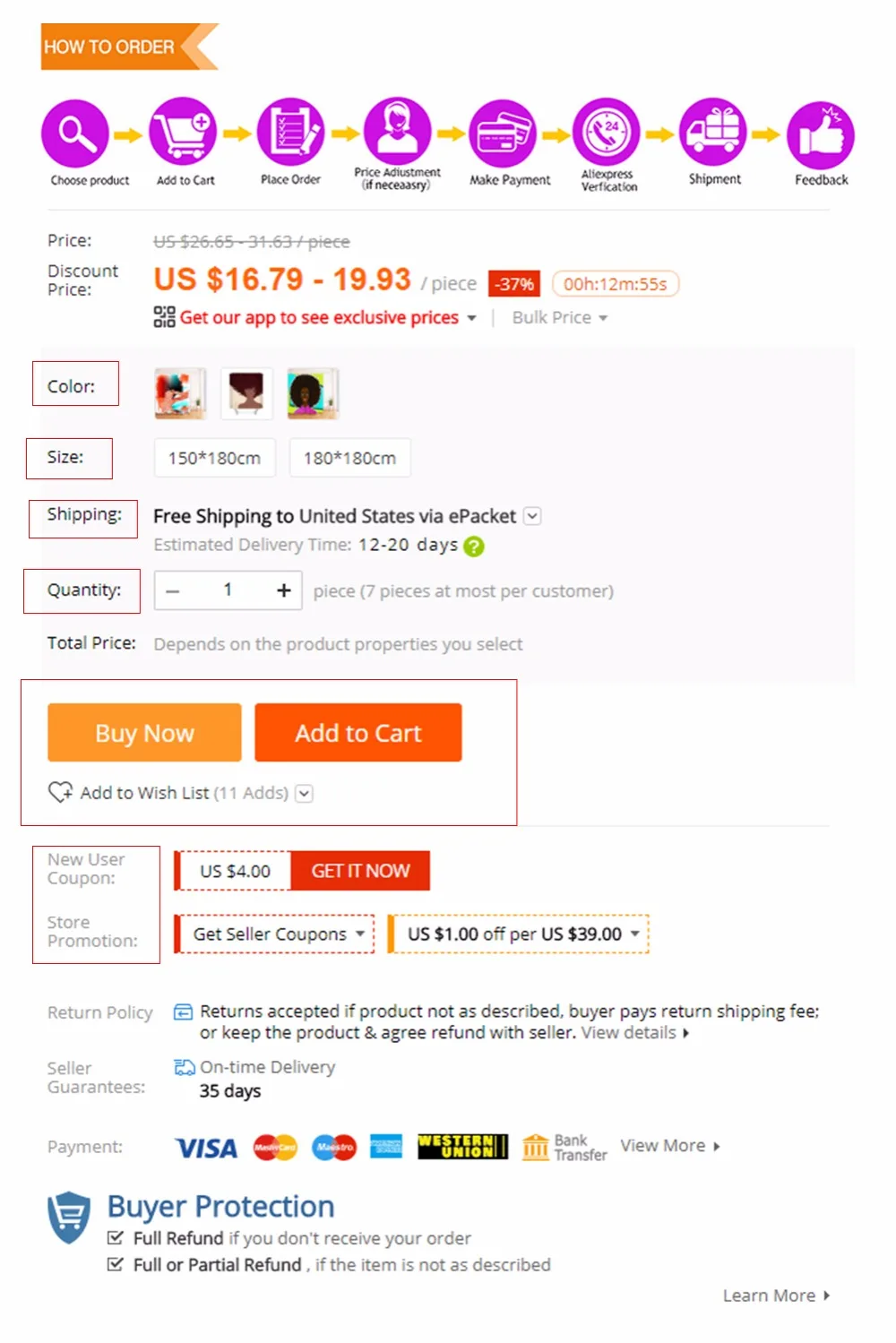Screen dimensions: 896x1343
Task: Increase quantity with the plus stepper
Action: pos(284,590)
